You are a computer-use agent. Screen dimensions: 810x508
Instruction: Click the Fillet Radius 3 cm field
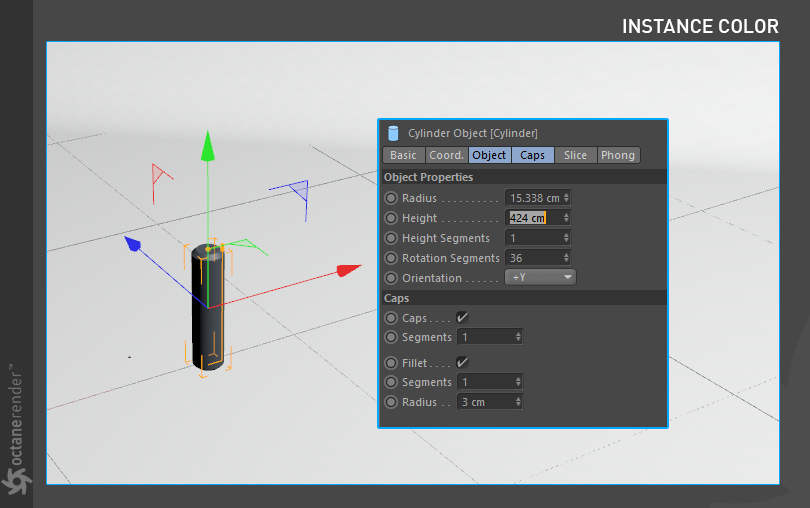(x=490, y=402)
